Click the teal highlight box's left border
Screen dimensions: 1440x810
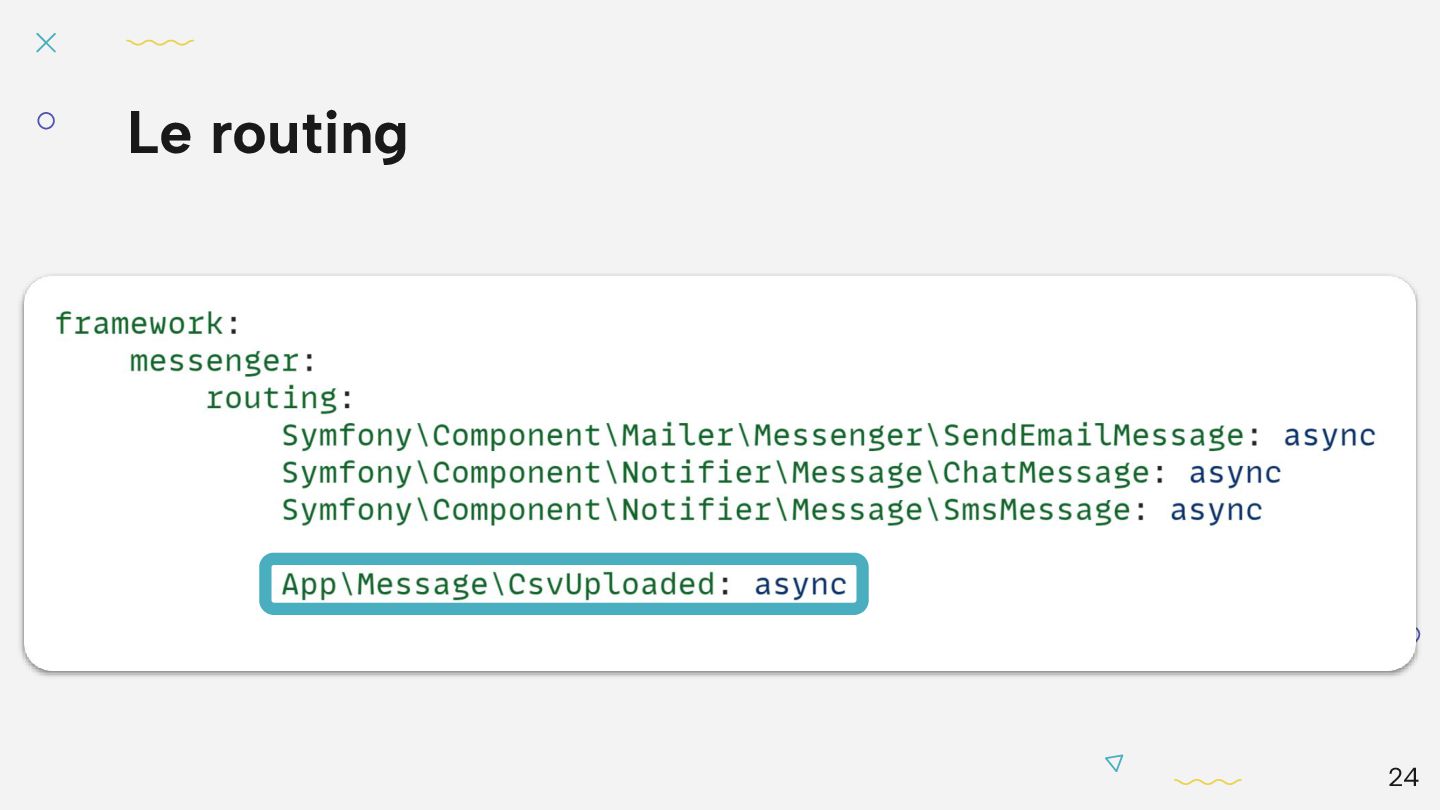coord(265,584)
